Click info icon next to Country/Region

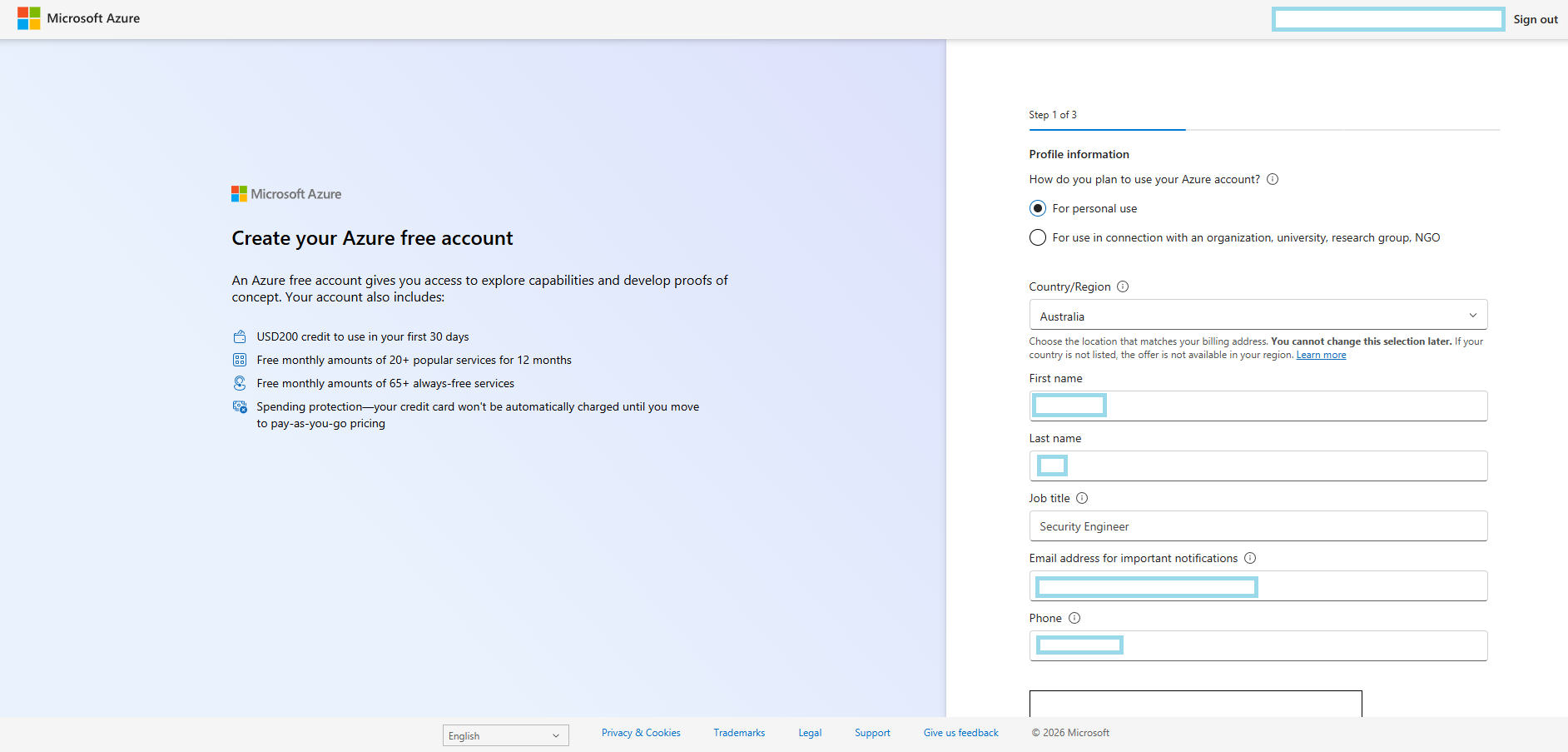tap(1123, 286)
